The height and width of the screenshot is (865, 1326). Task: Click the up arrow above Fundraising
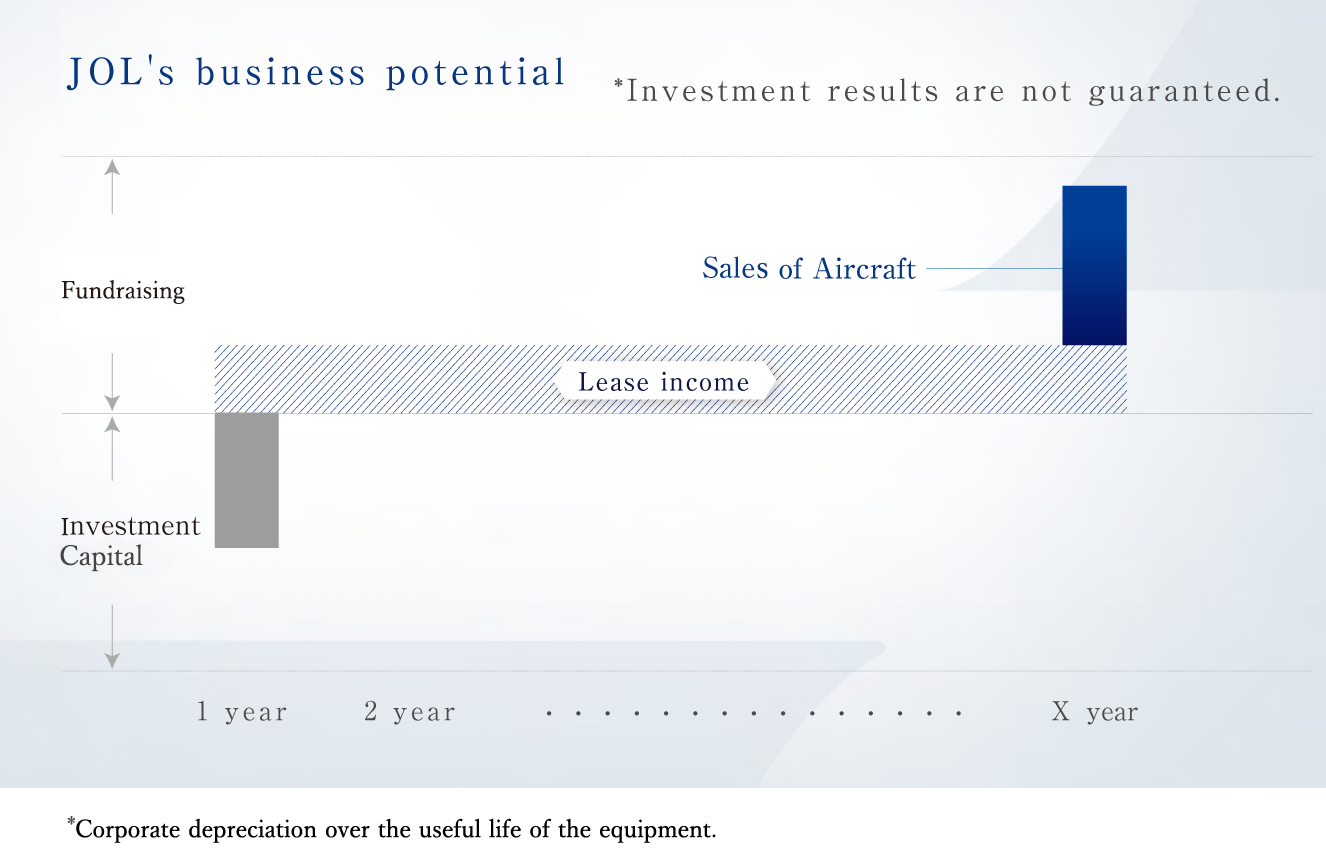click(x=113, y=185)
